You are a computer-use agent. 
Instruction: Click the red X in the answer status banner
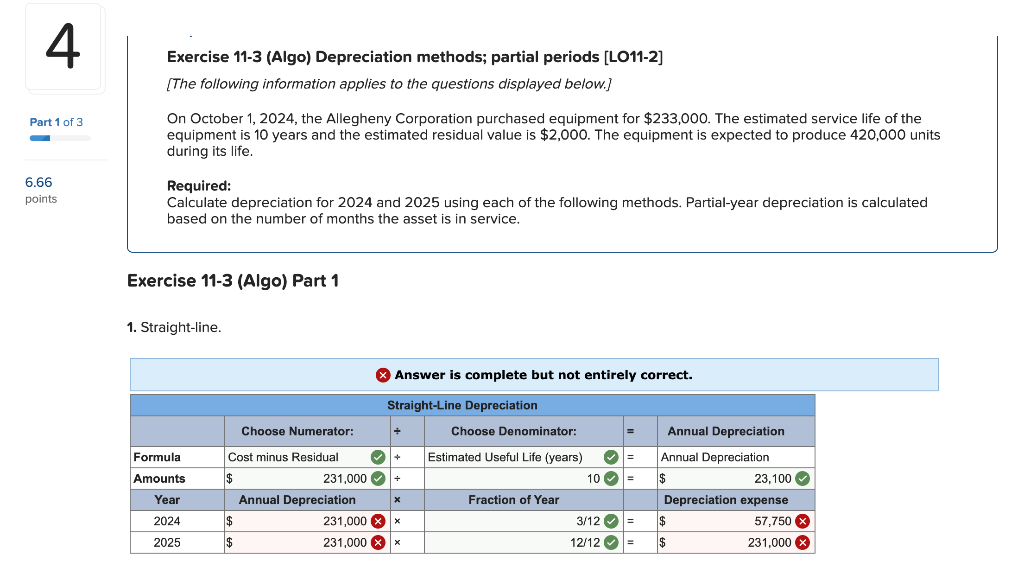[382, 375]
